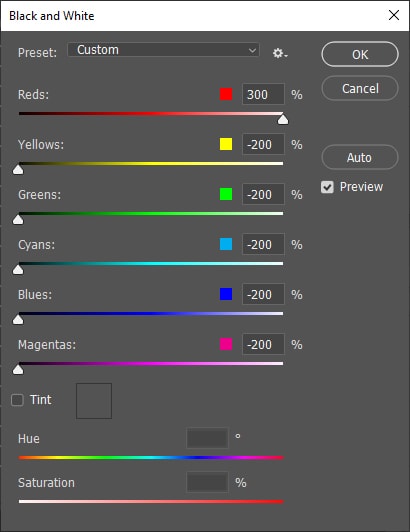The height and width of the screenshot is (532, 410).
Task: Close the Black and White dialog
Action: [394, 15]
